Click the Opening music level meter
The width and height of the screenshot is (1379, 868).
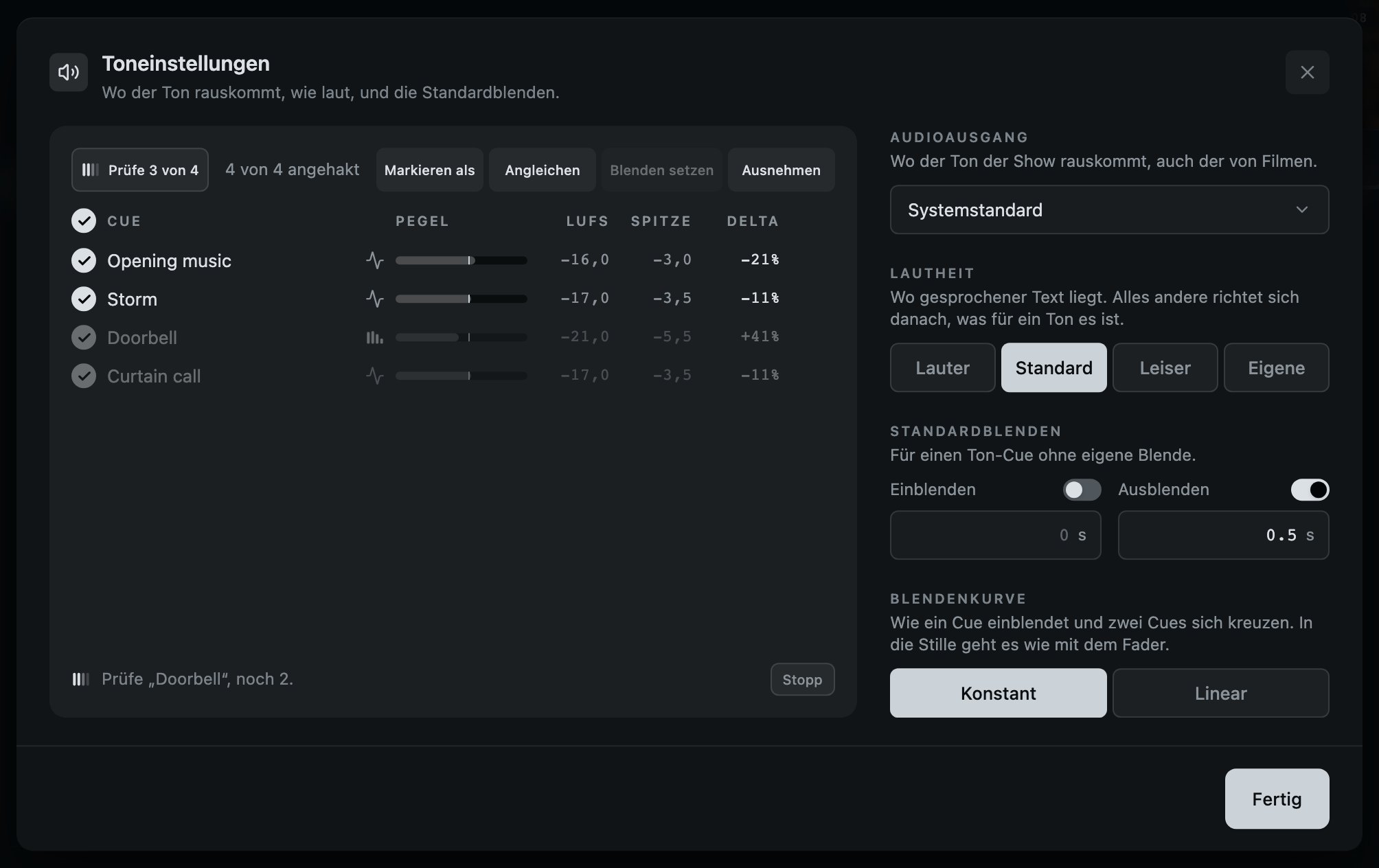pyautogui.click(x=461, y=260)
